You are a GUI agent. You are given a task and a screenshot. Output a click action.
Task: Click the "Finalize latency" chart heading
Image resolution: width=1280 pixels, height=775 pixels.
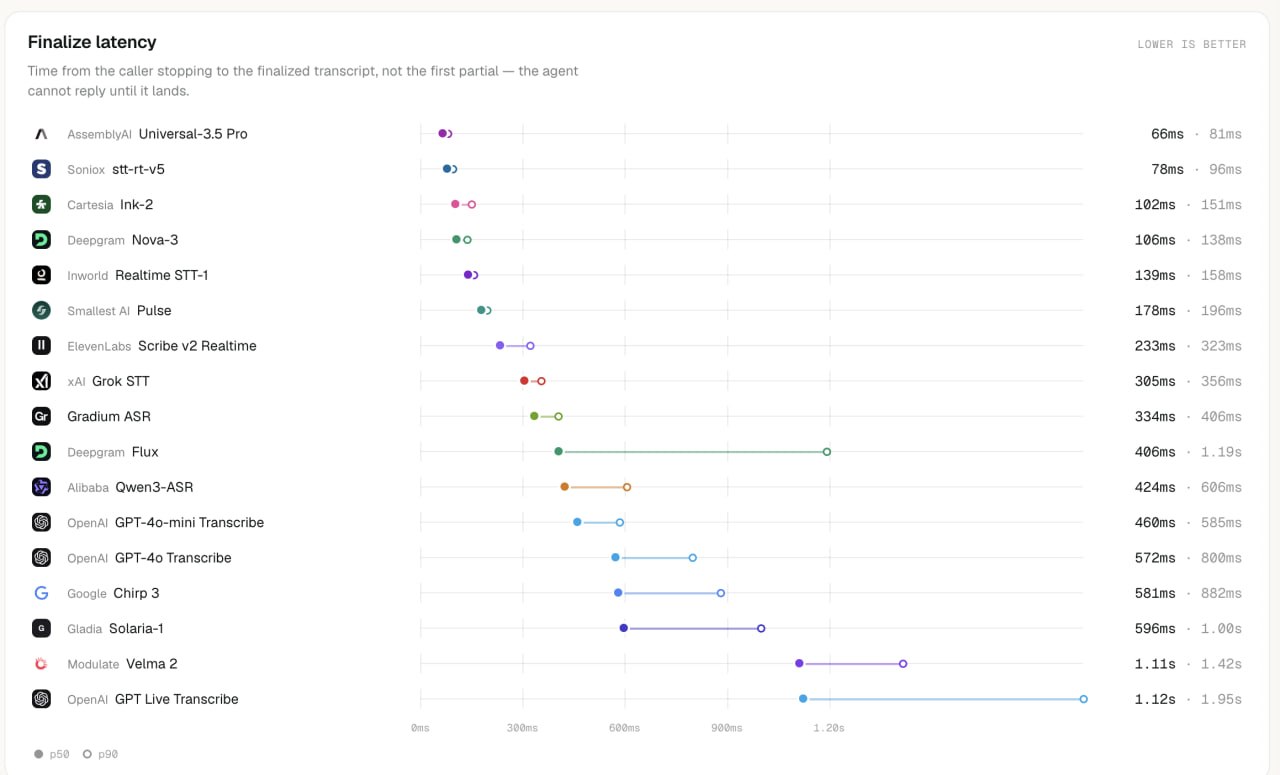point(92,42)
